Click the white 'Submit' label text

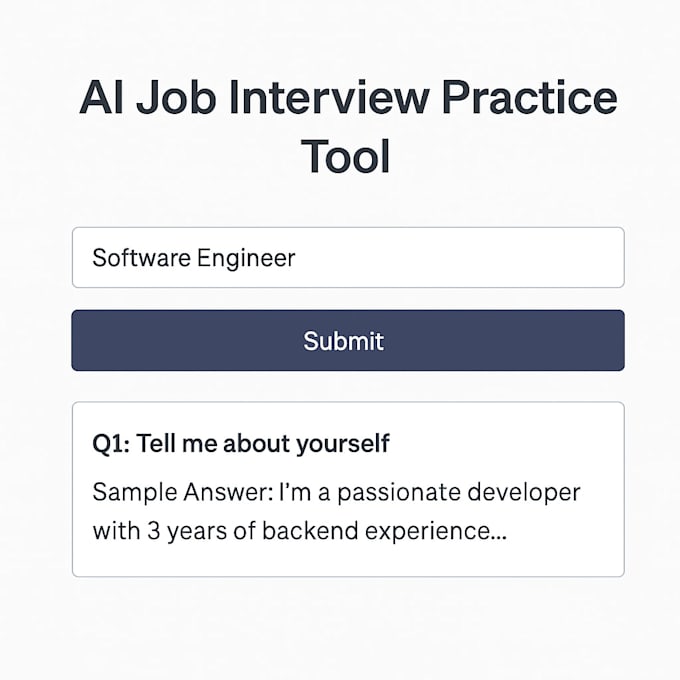pos(343,341)
